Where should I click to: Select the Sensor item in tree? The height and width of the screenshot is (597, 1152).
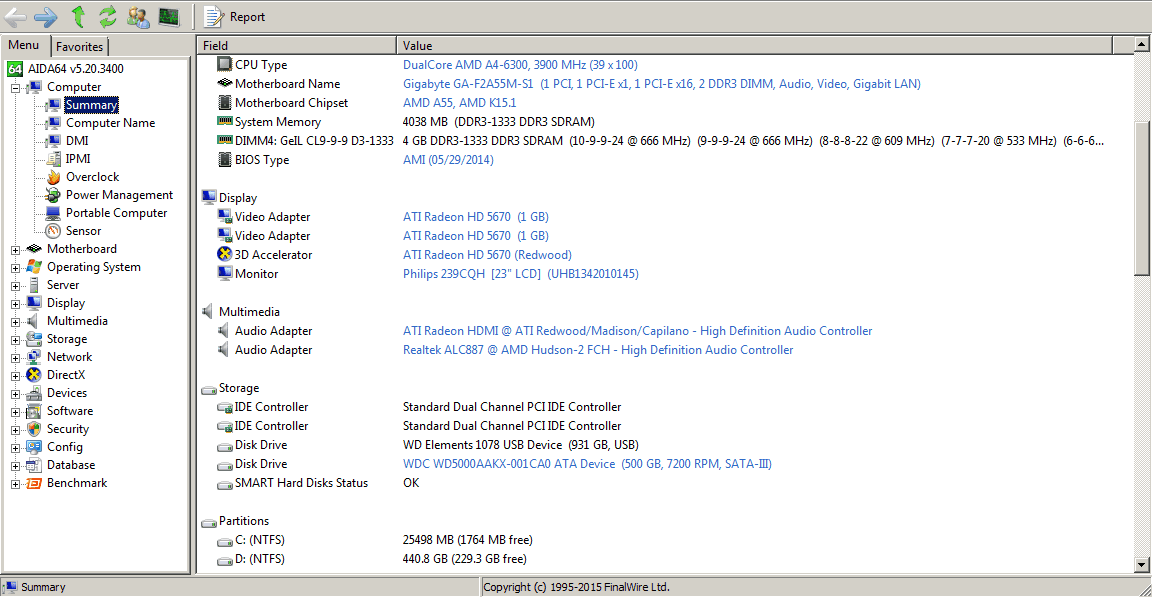click(83, 231)
